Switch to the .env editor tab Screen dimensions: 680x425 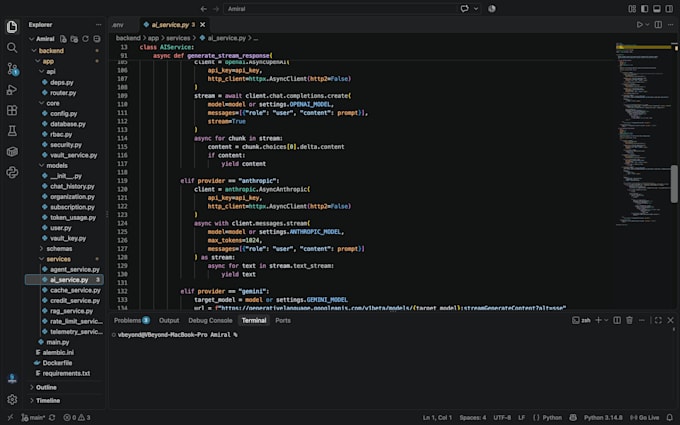click(x=118, y=25)
